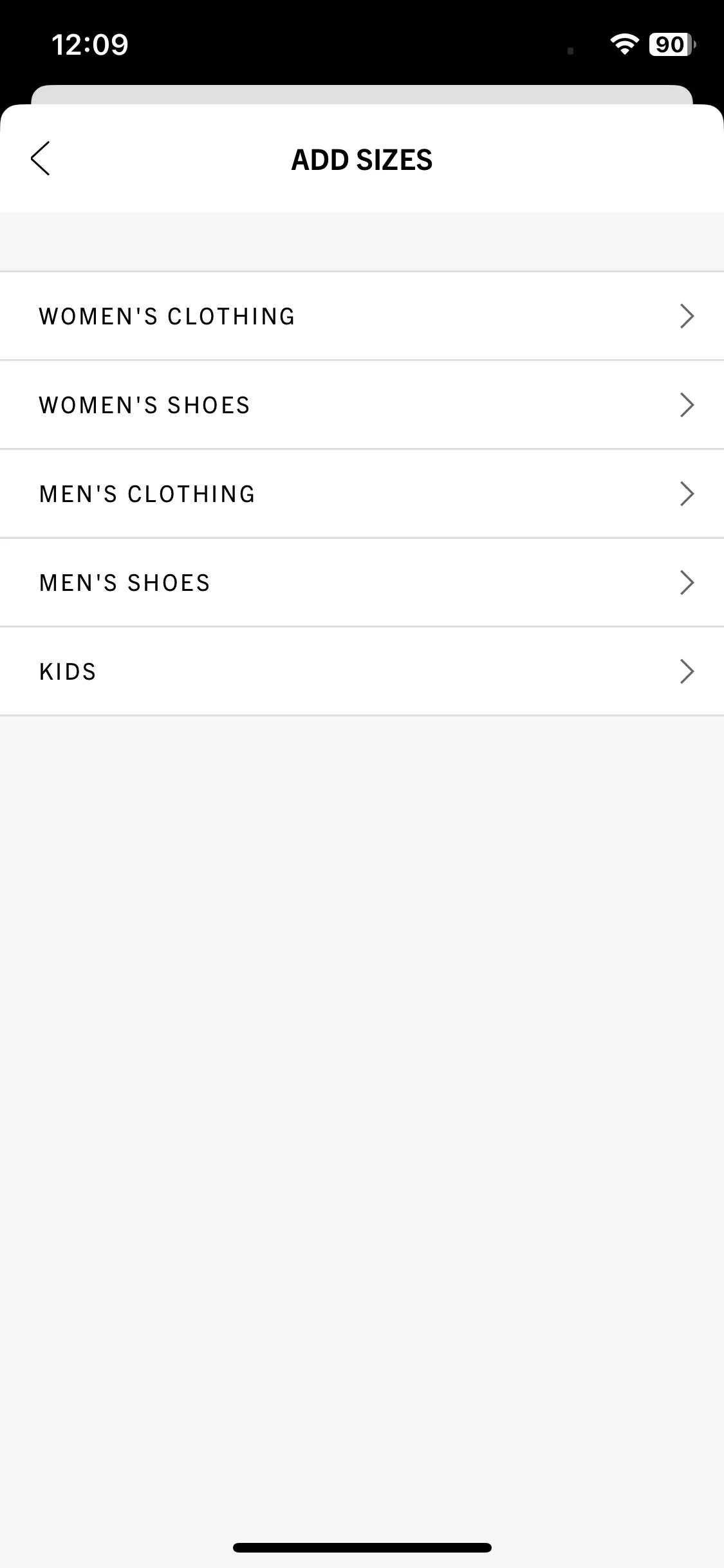Viewport: 724px width, 1568px height.
Task: Open the Kids sizes category
Action: pos(362,671)
